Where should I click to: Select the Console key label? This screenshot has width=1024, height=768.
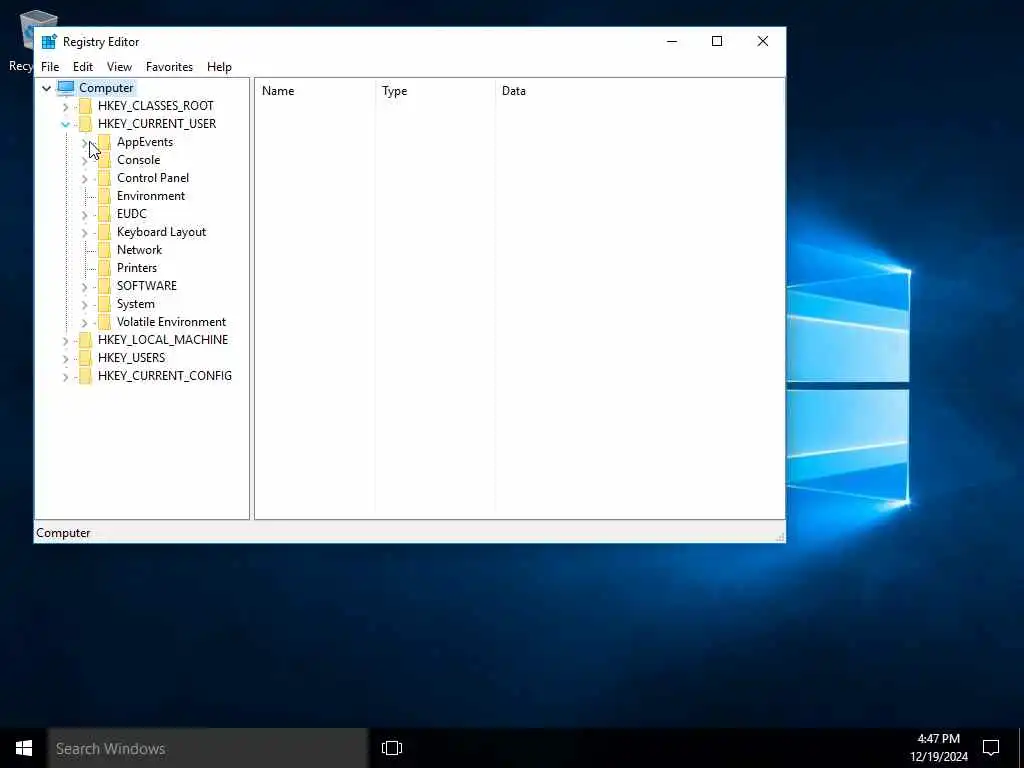click(x=138, y=160)
